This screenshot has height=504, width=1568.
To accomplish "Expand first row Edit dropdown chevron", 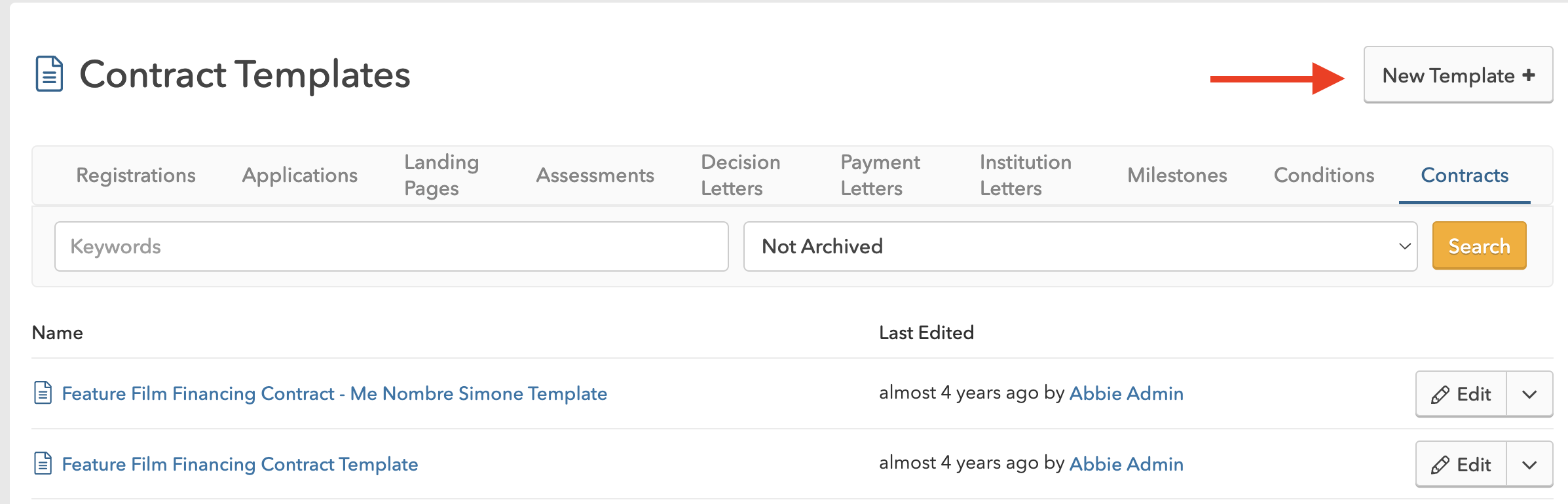I will [x=1529, y=395].
